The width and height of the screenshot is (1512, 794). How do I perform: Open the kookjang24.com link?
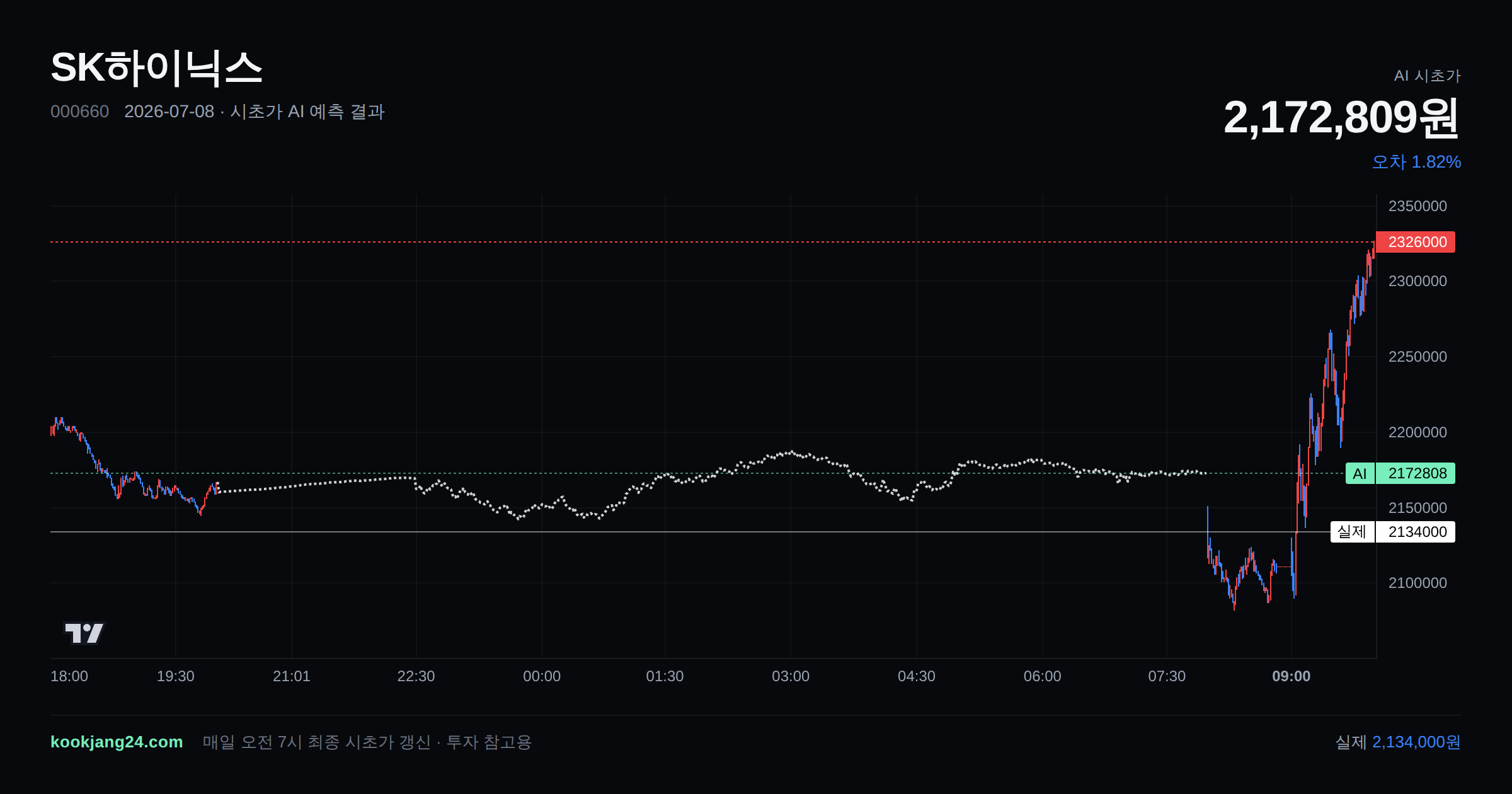(x=117, y=742)
